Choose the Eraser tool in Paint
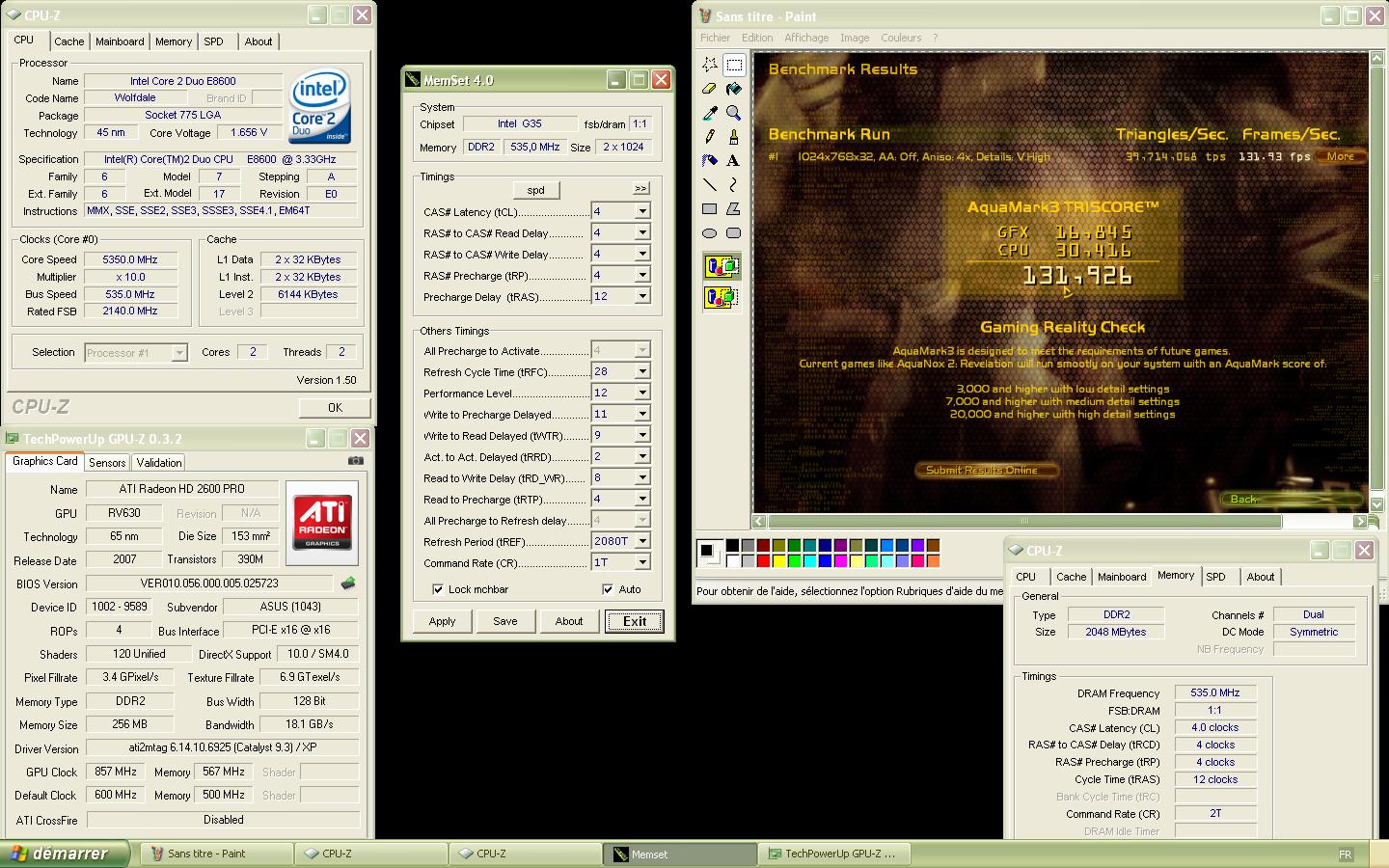This screenshot has width=1389, height=868. click(x=710, y=89)
